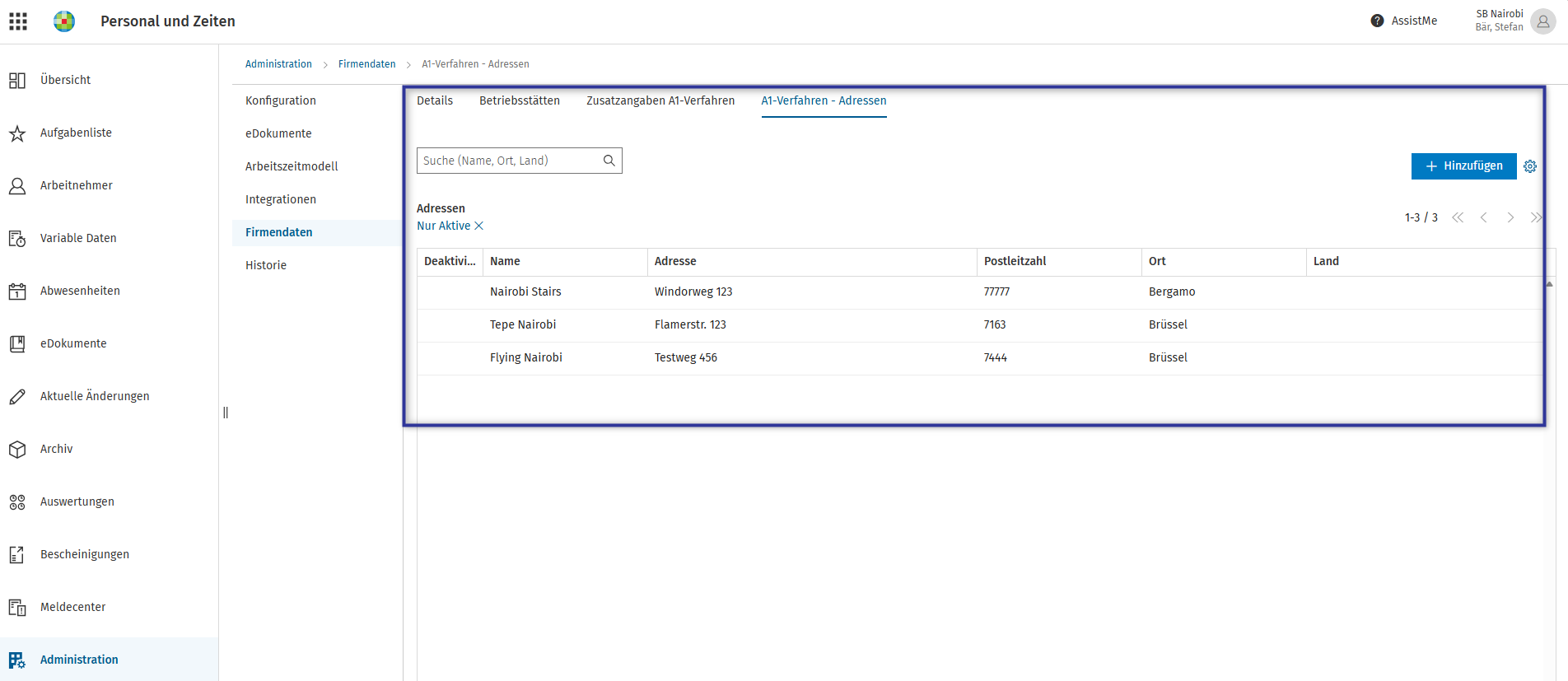Follow the Administration breadcrumb link

278,64
